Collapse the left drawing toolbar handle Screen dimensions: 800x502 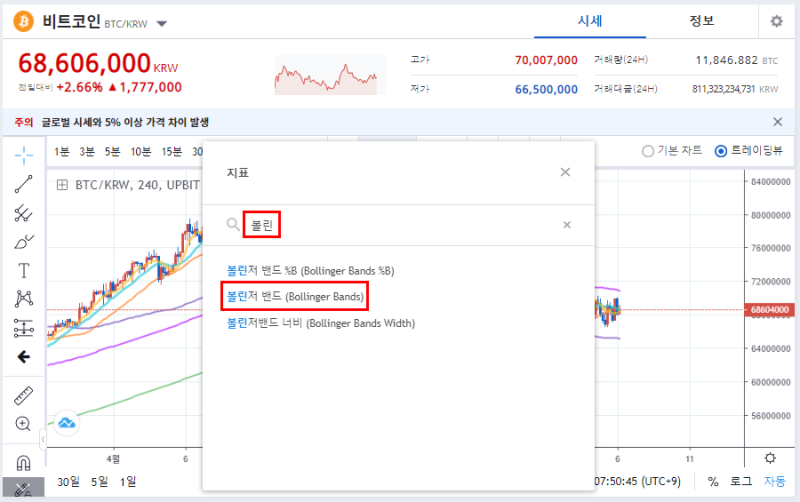(x=43, y=439)
